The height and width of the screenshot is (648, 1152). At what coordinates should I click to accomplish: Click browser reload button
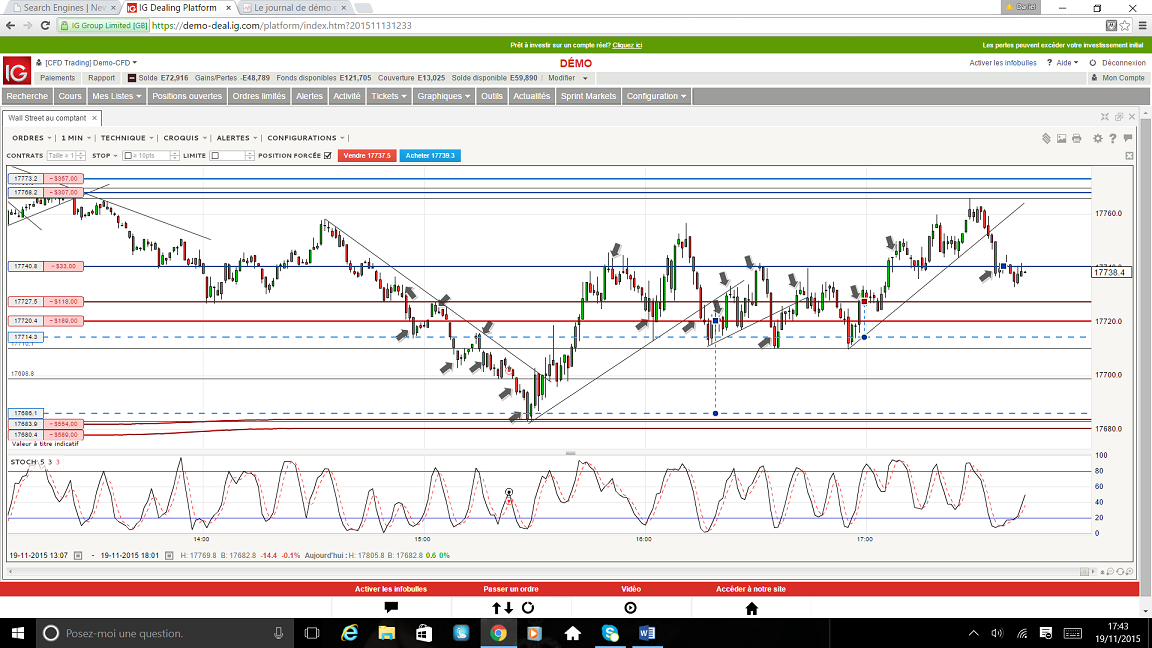point(45,26)
